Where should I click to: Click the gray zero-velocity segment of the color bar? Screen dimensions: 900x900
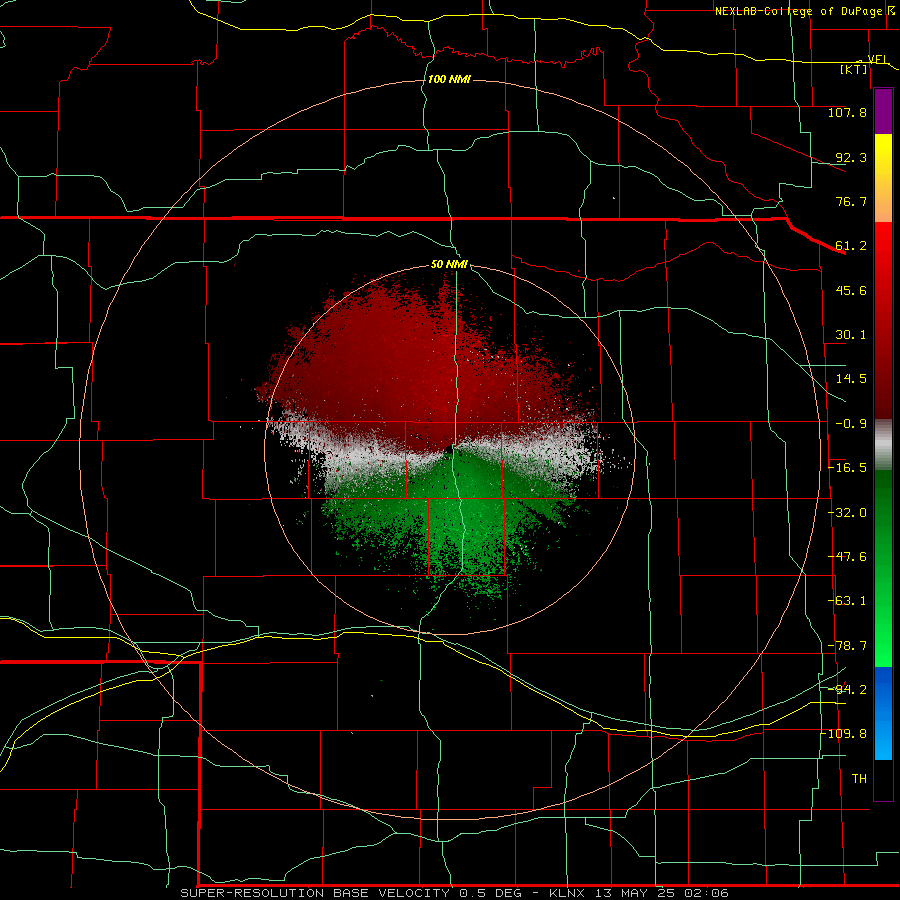pyautogui.click(x=883, y=445)
